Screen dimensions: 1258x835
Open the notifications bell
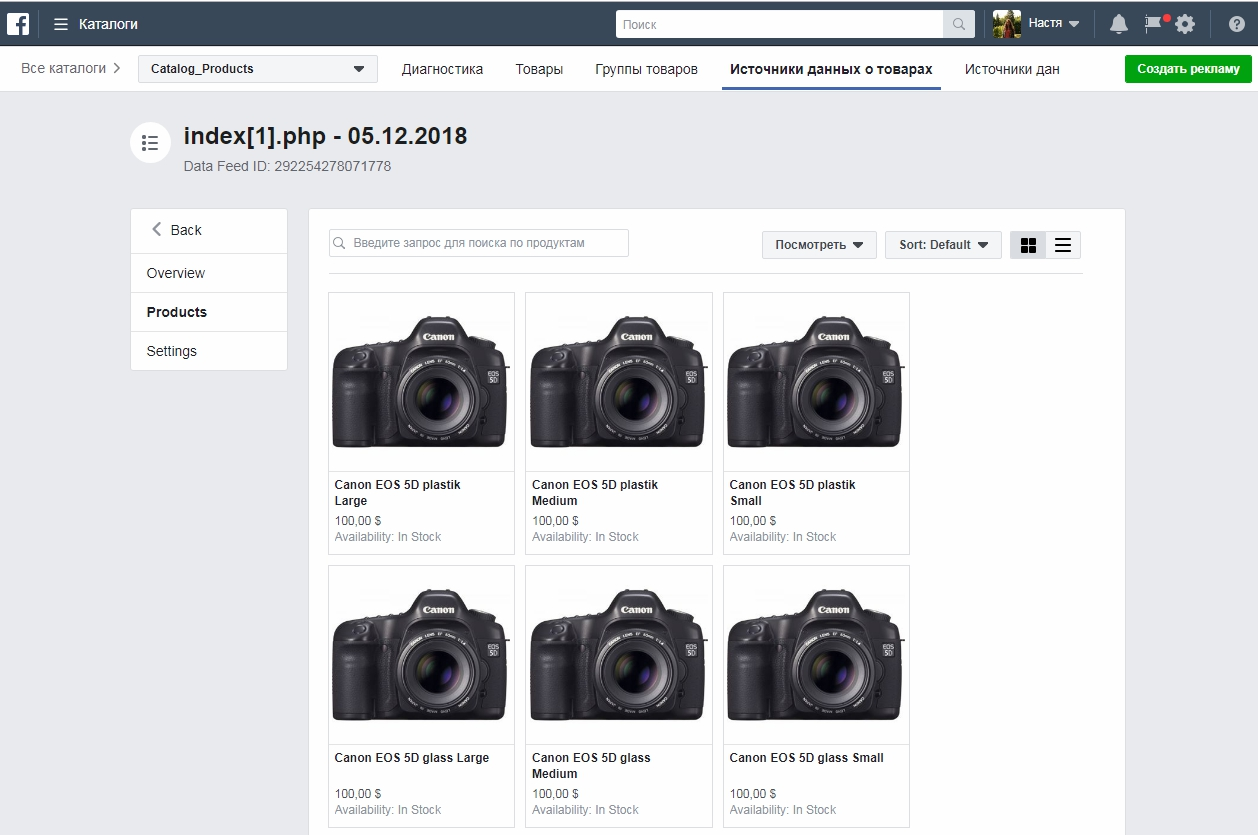point(1119,24)
